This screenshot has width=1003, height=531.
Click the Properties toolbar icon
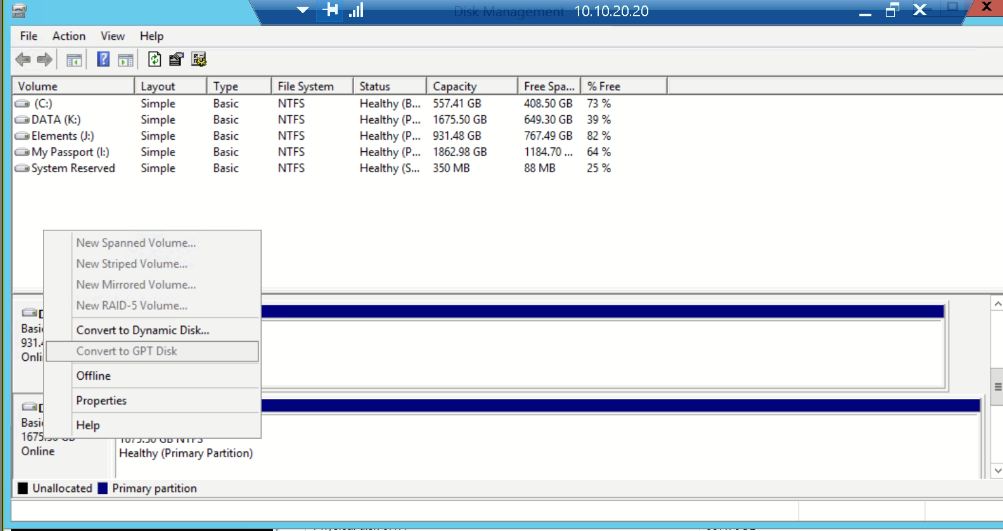tap(177, 60)
